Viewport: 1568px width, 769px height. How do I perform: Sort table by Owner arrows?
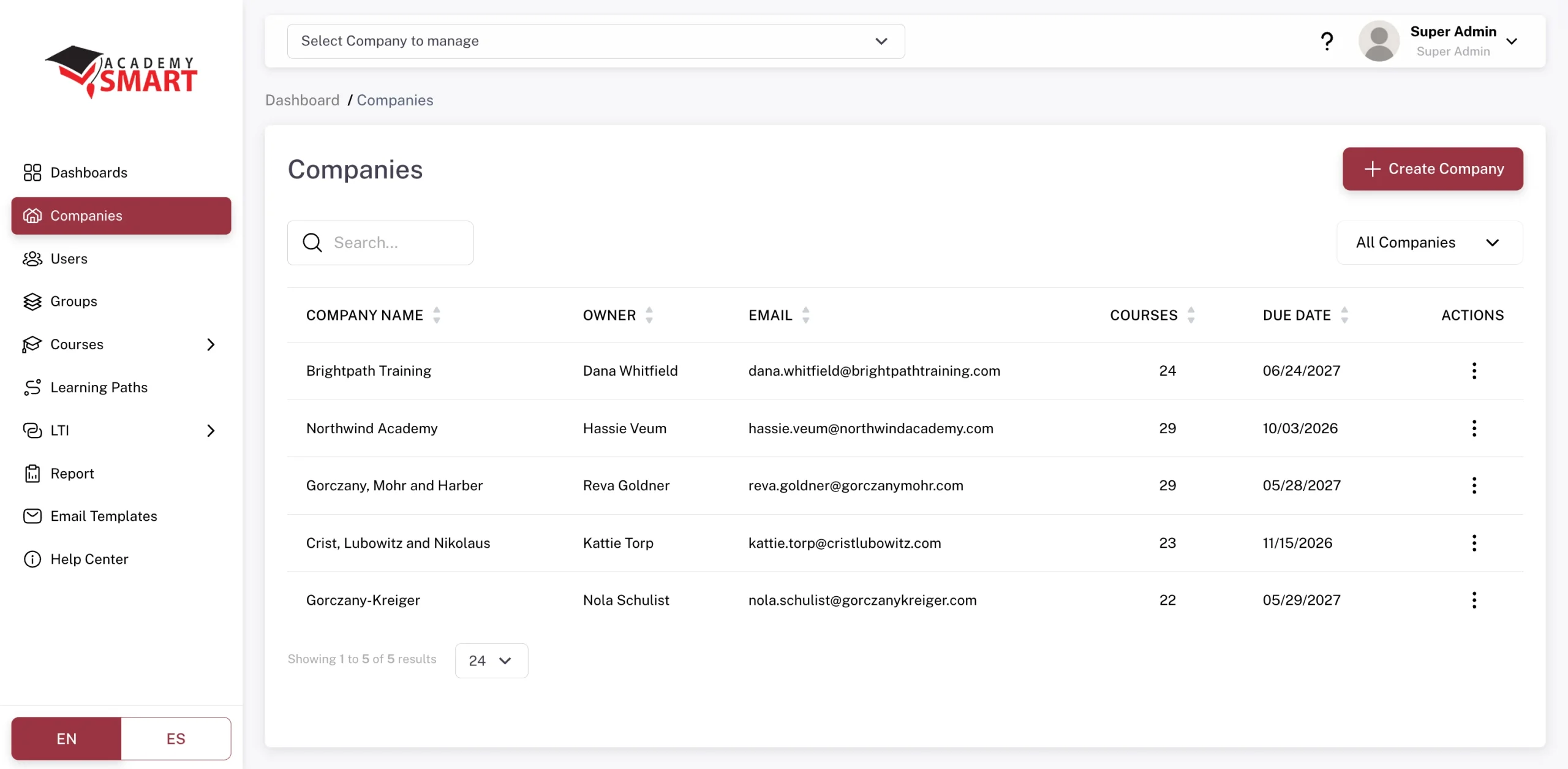tap(649, 315)
